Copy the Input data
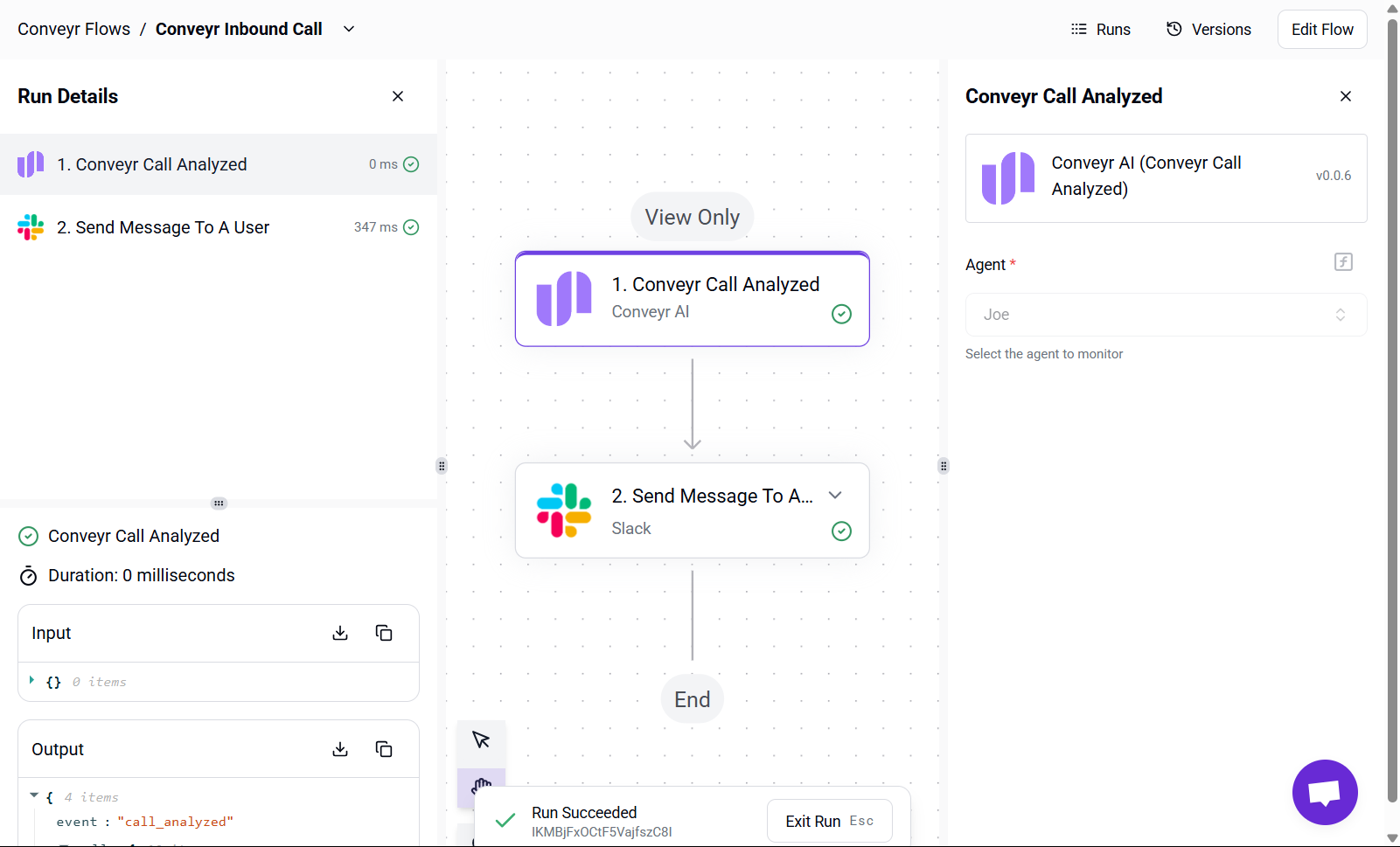Screen dimensions: 1400x847 tap(384, 633)
